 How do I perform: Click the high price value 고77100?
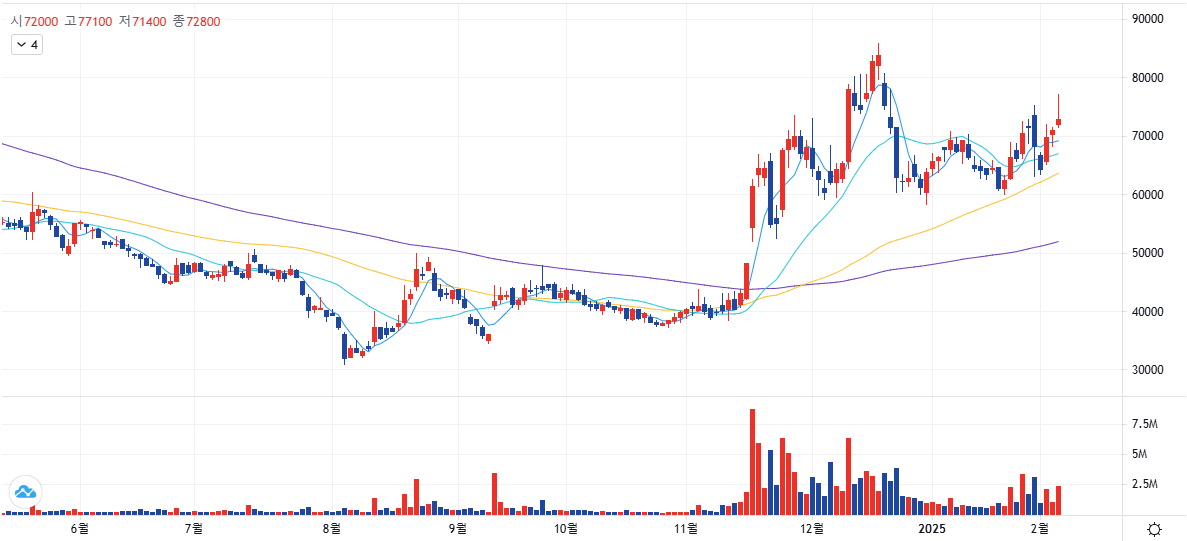point(89,21)
